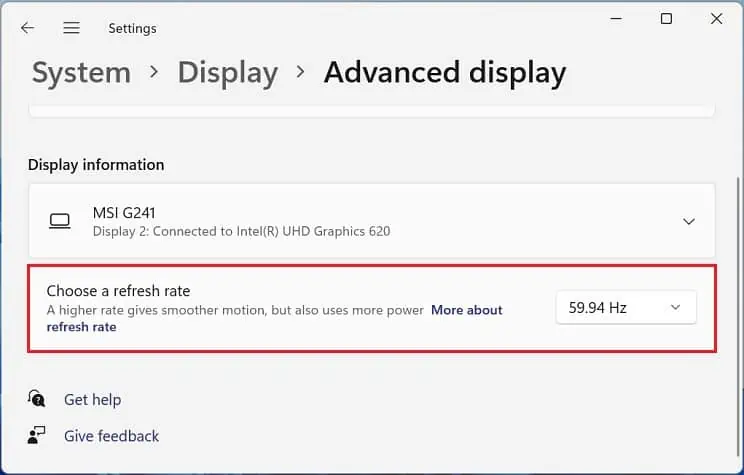Viewport: 744px width, 475px height.
Task: Click the Advanced display page heading
Action: tap(444, 73)
